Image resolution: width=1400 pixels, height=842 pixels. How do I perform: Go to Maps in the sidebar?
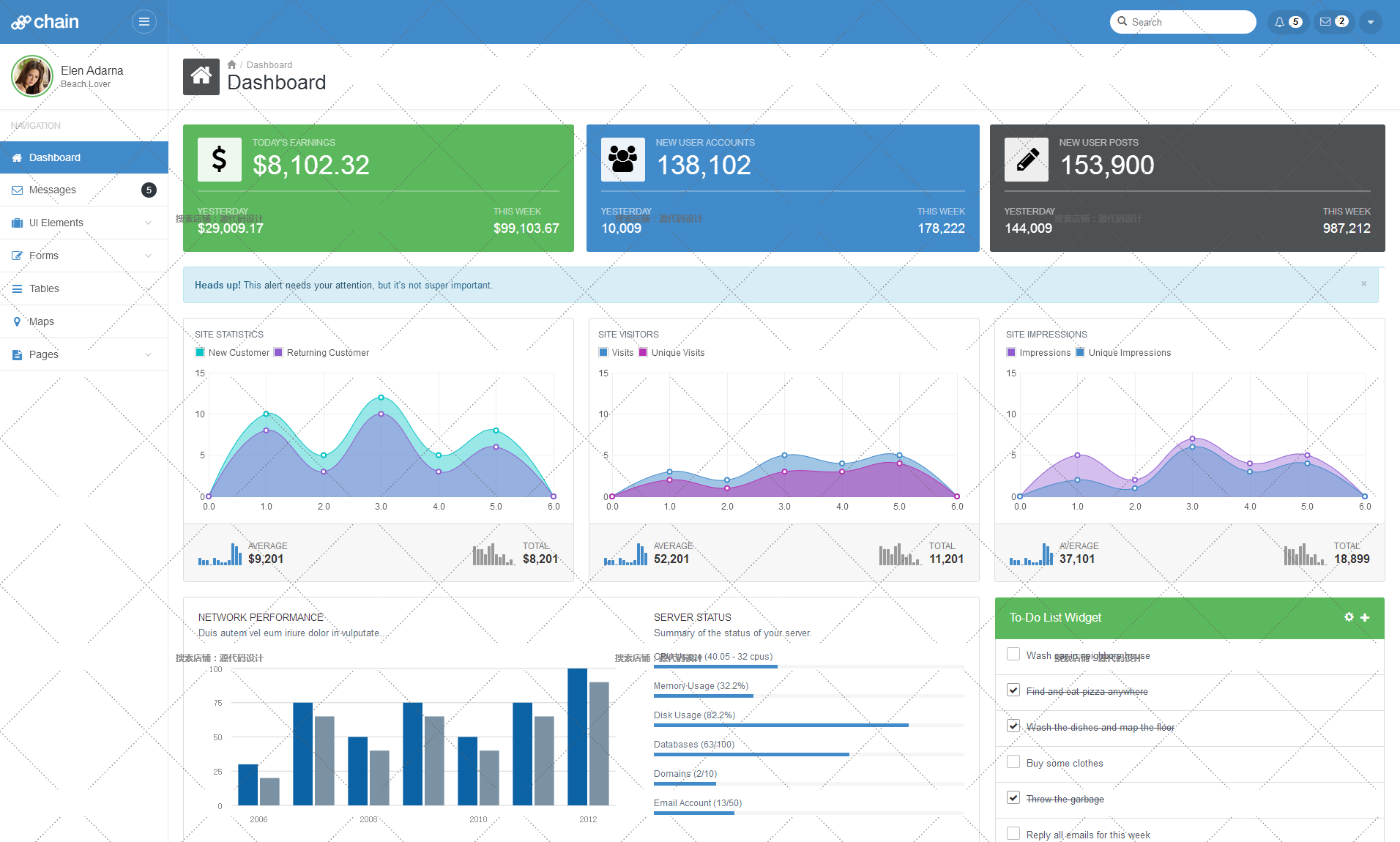click(42, 321)
